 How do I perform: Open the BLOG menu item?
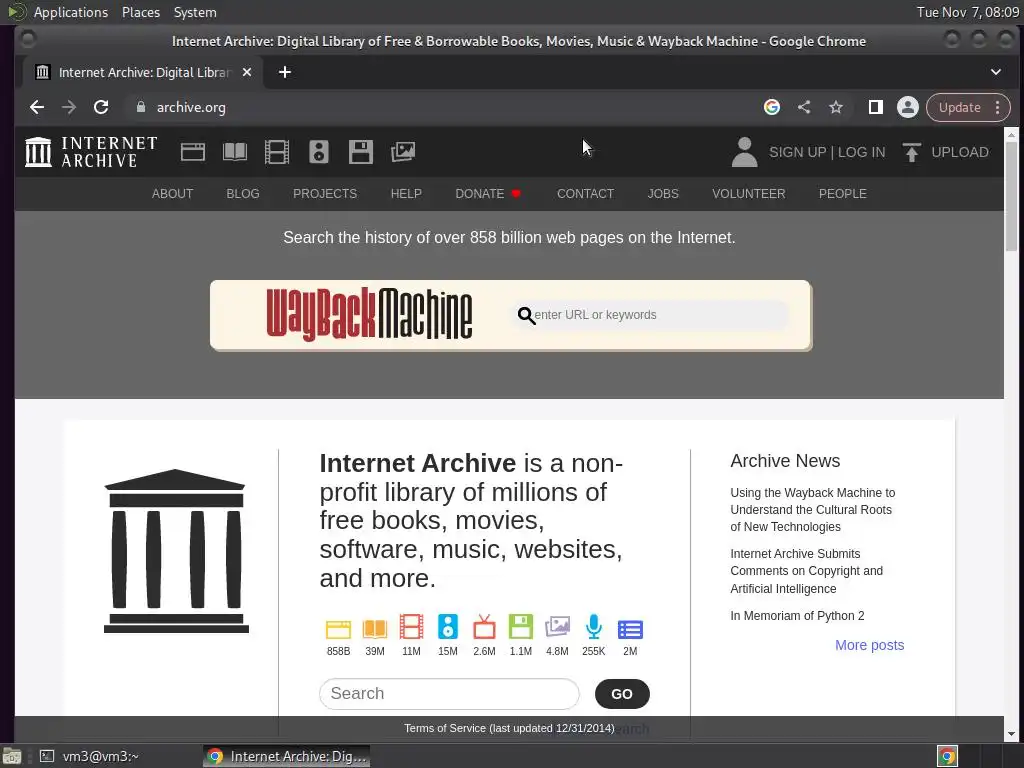click(243, 194)
